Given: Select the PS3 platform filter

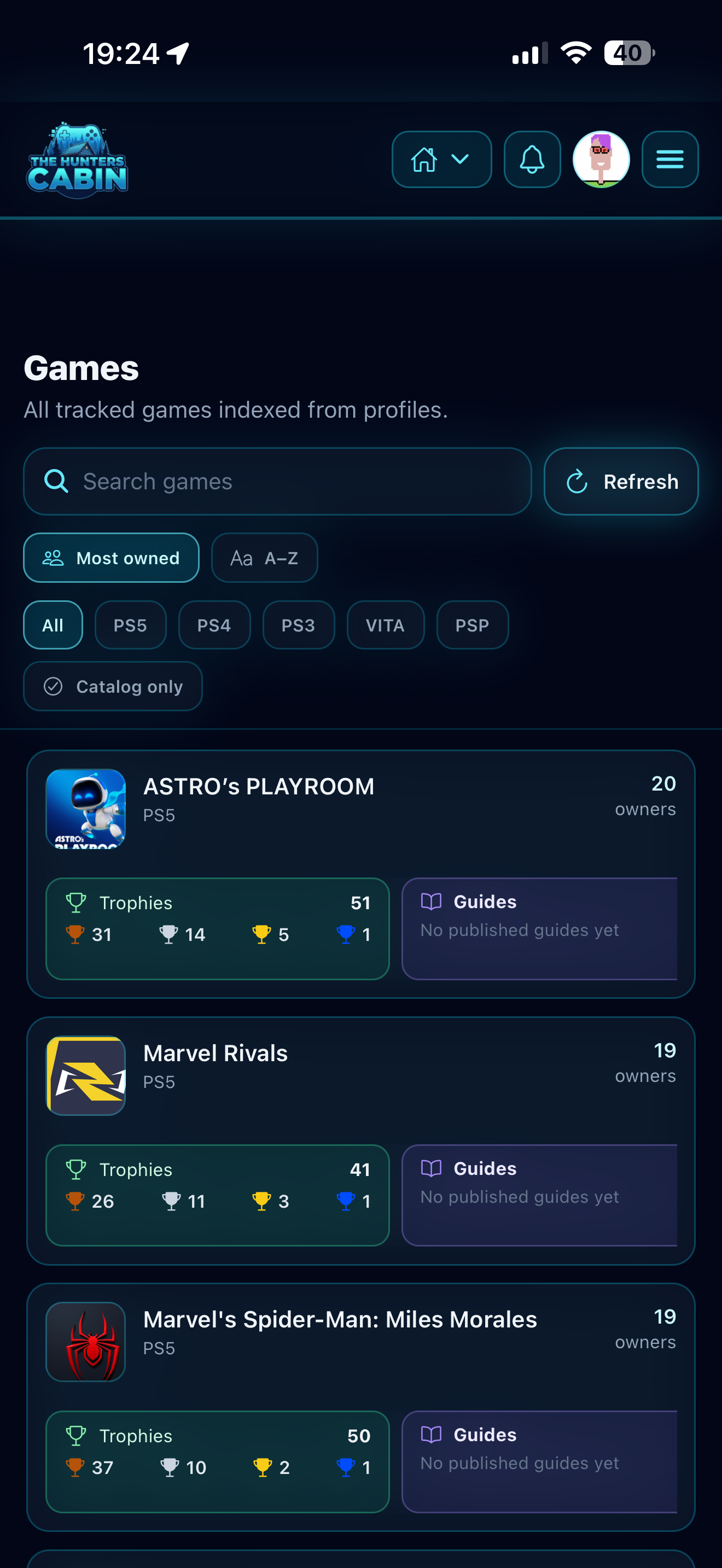Looking at the screenshot, I should click(x=298, y=625).
